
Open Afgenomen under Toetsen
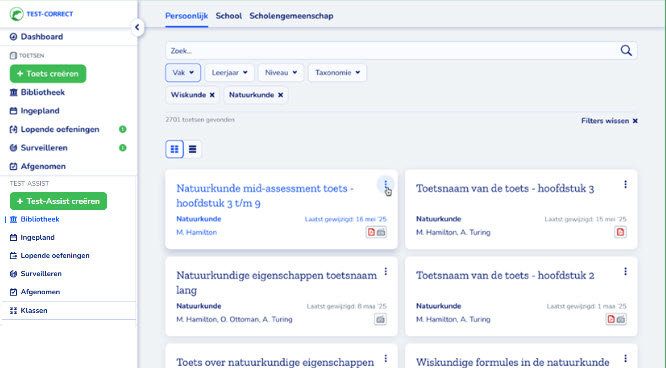click(37, 167)
